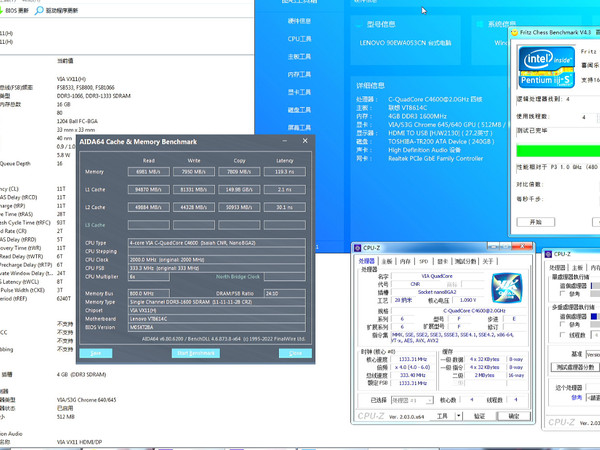
Task: Click the CPU Type field in AIDA64
Action: click(217, 243)
